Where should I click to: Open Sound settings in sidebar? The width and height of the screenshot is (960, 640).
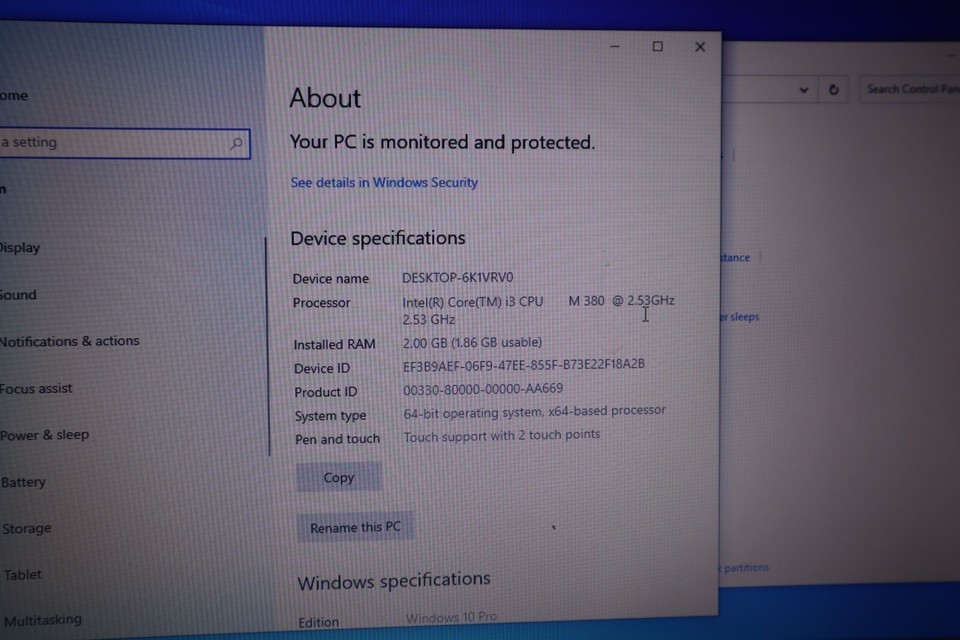(x=18, y=295)
